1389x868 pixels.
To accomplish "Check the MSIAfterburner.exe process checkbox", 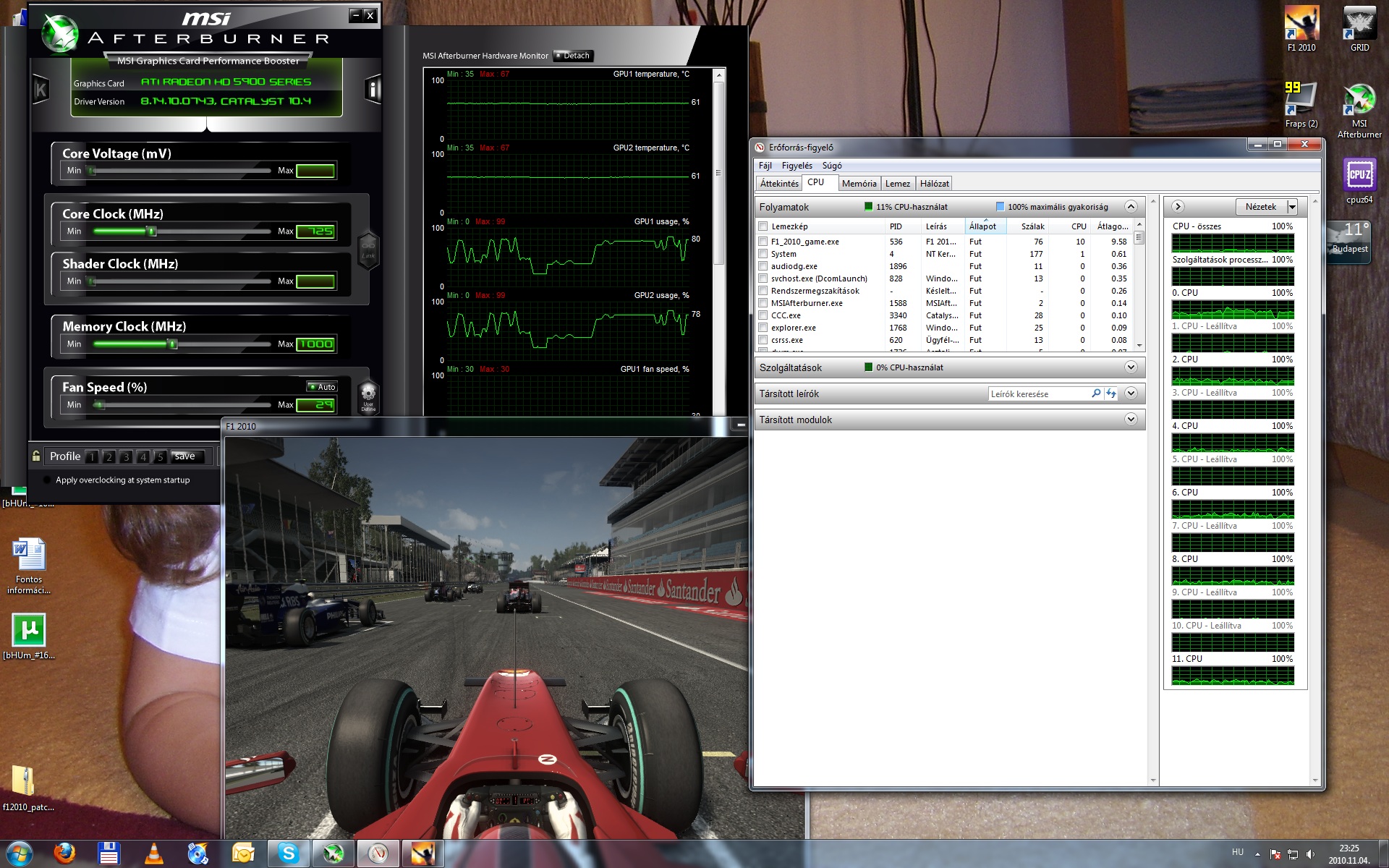I will (763, 303).
